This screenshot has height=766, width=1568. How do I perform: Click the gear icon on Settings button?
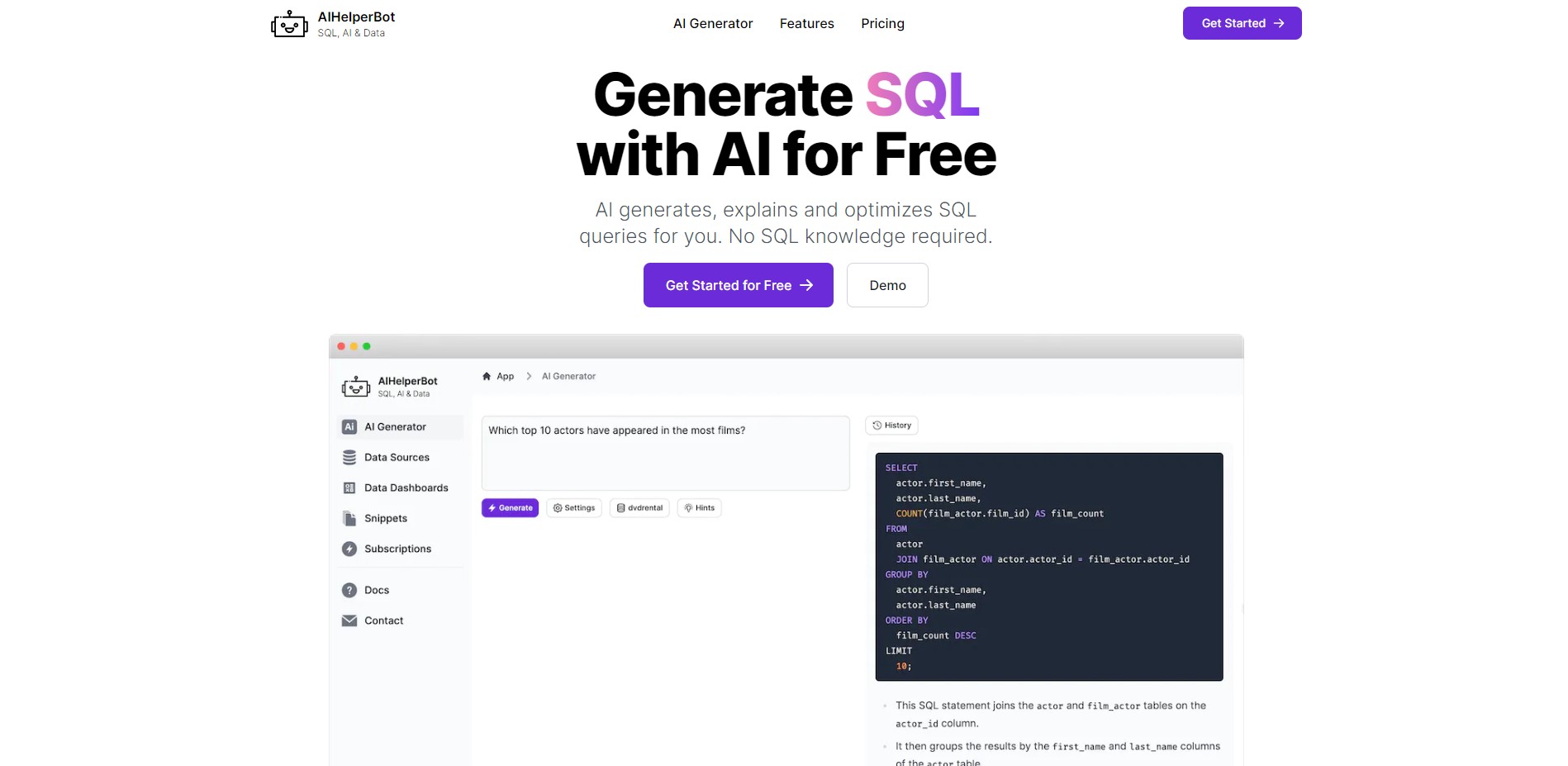click(558, 508)
